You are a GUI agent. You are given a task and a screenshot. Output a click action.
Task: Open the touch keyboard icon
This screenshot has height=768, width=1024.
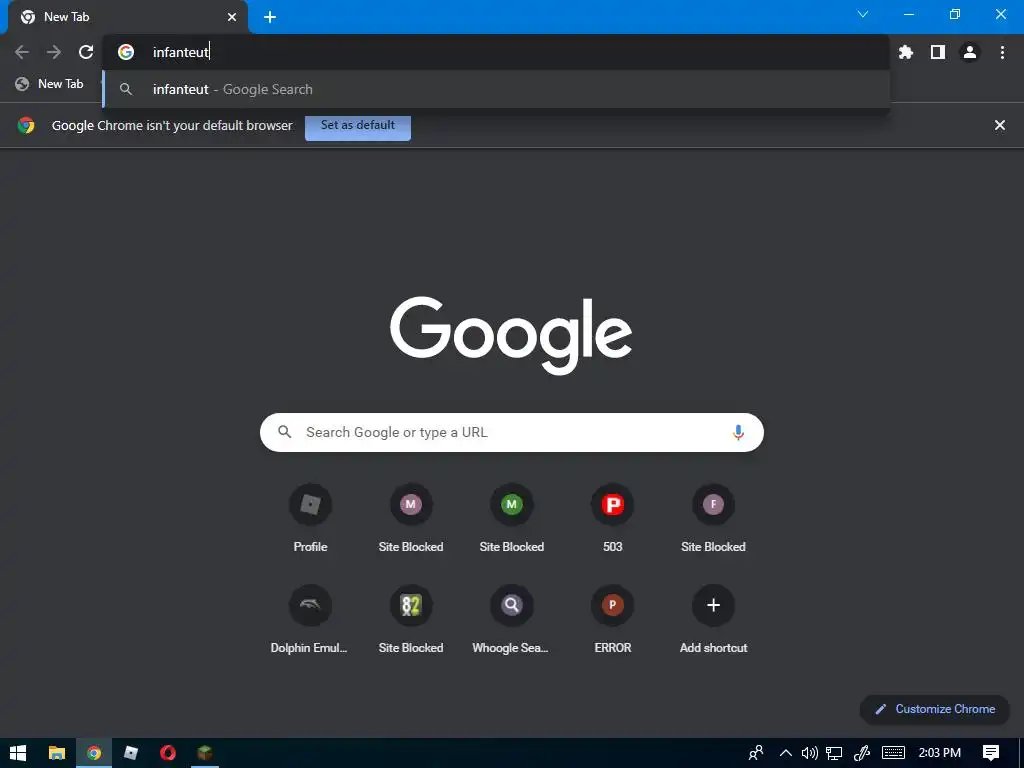tap(893, 753)
